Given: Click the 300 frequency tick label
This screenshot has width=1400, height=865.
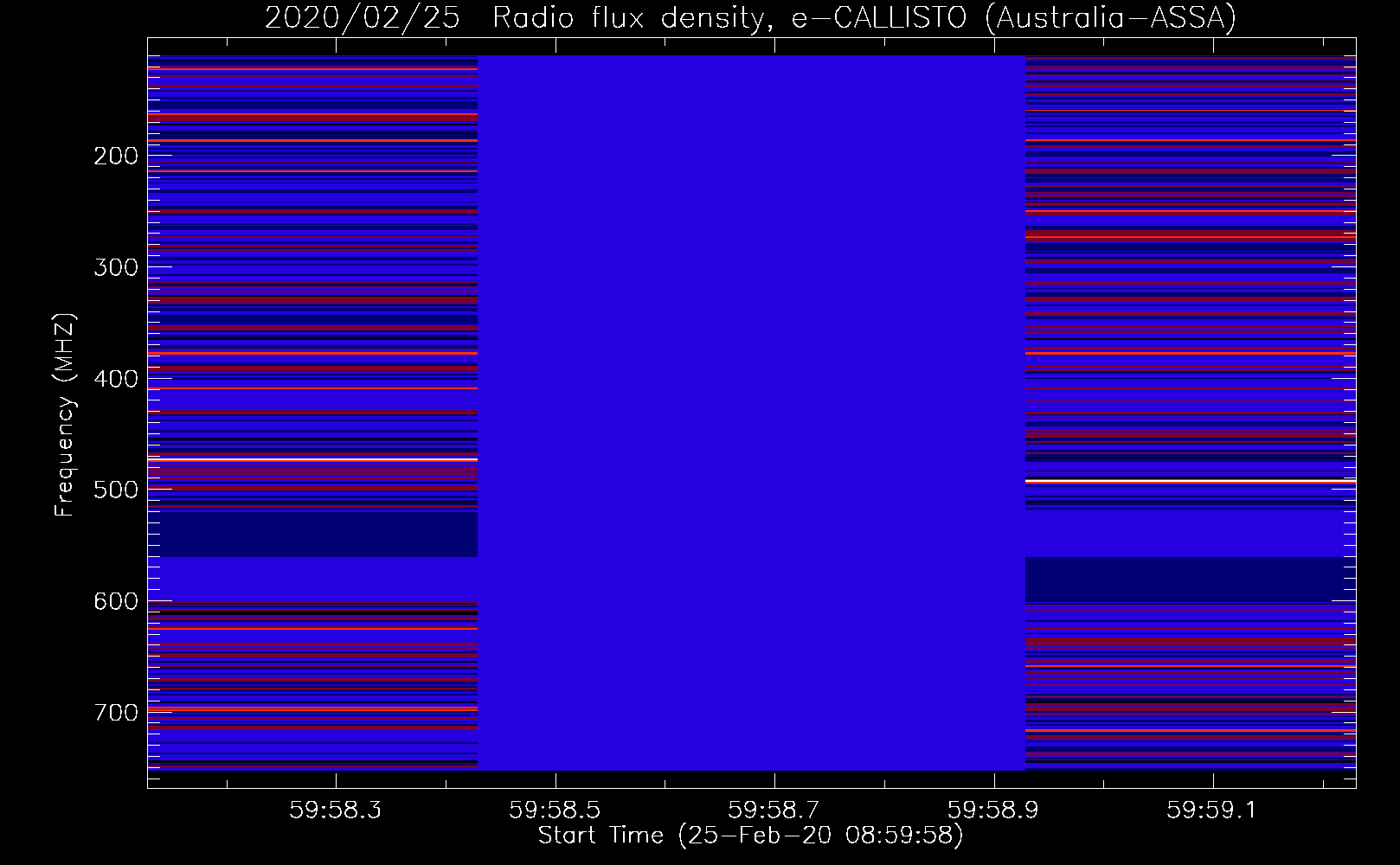Looking at the screenshot, I should point(116,267).
